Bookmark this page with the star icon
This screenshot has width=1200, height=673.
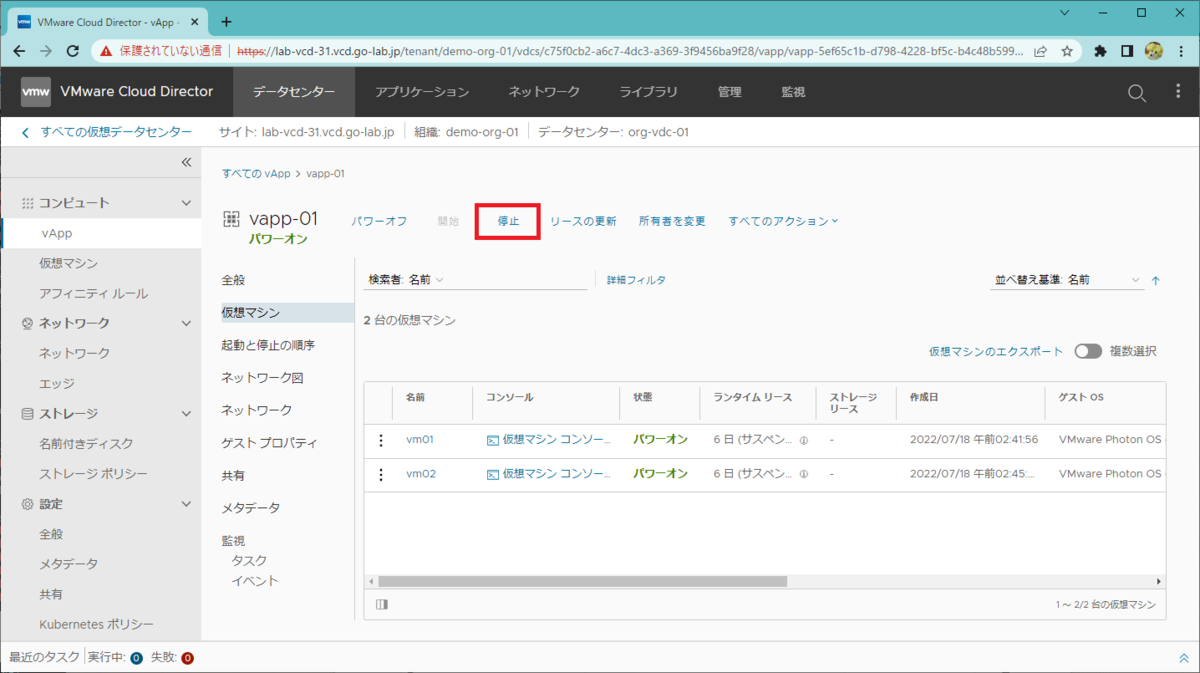click(1067, 51)
